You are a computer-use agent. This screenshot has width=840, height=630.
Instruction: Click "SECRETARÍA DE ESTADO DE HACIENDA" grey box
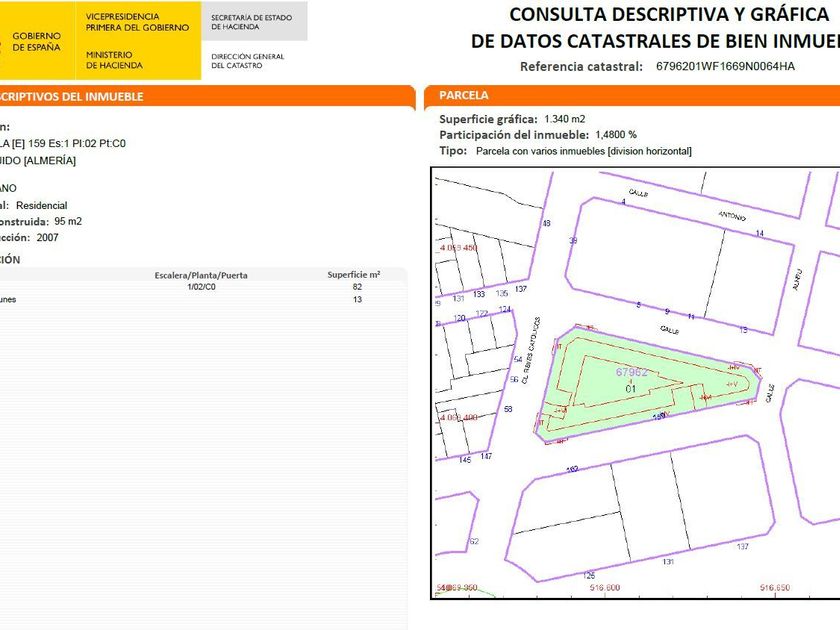click(x=254, y=21)
